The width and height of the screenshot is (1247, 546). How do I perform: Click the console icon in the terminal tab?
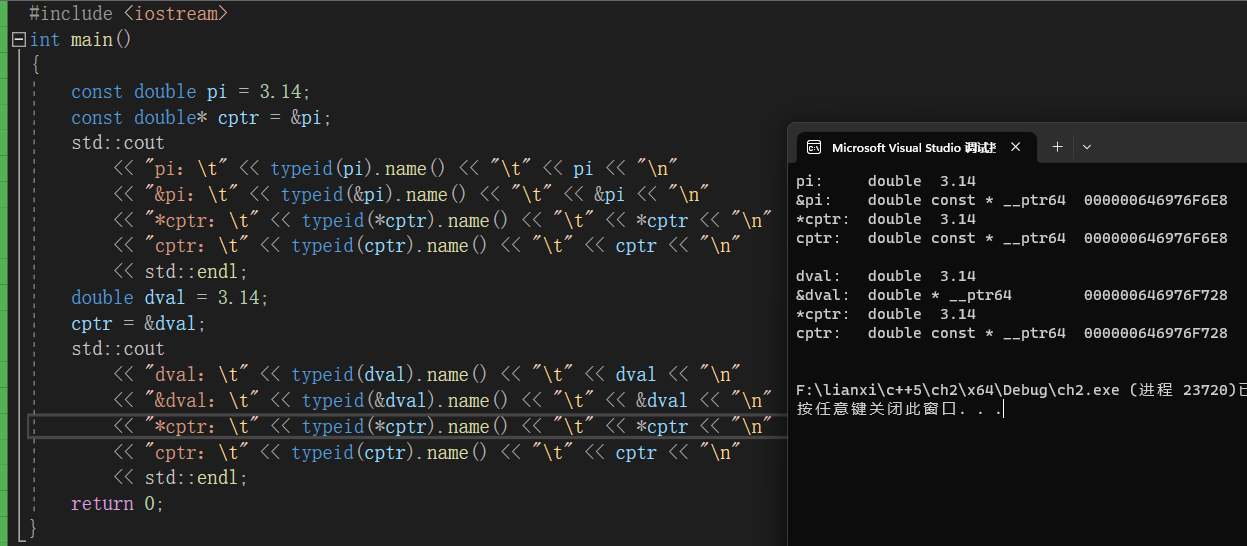pos(814,147)
